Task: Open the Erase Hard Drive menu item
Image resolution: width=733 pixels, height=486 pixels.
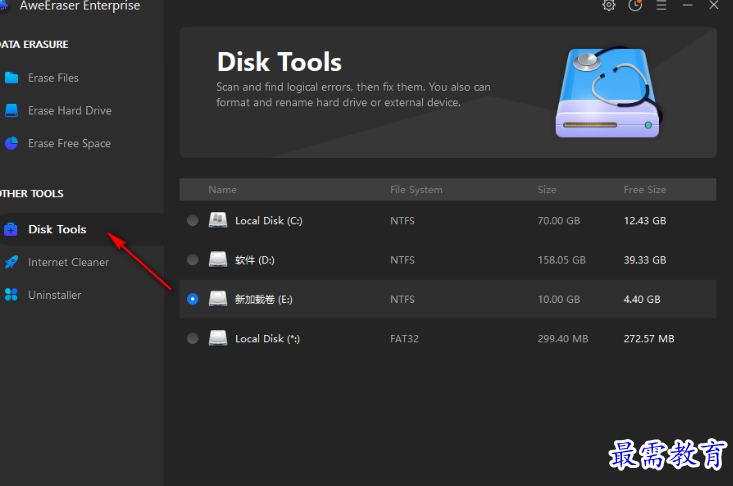Action: (69, 111)
